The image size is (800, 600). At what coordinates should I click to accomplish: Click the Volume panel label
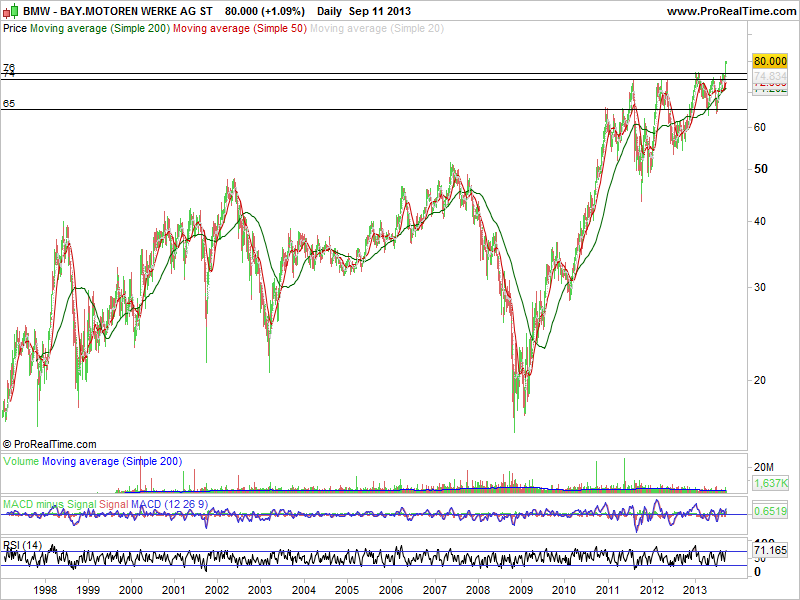(x=21, y=461)
